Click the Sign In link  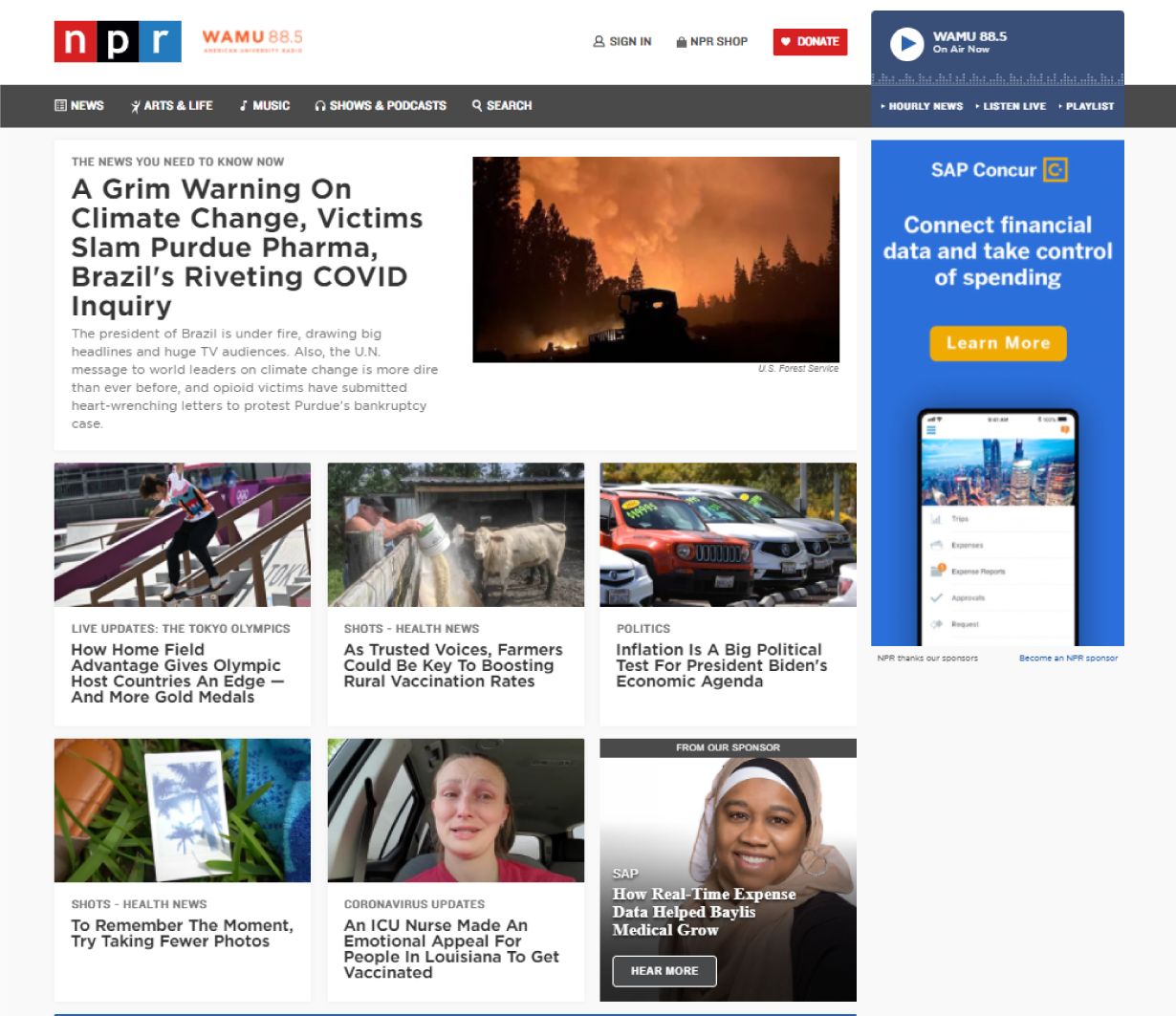pyautogui.click(x=622, y=42)
